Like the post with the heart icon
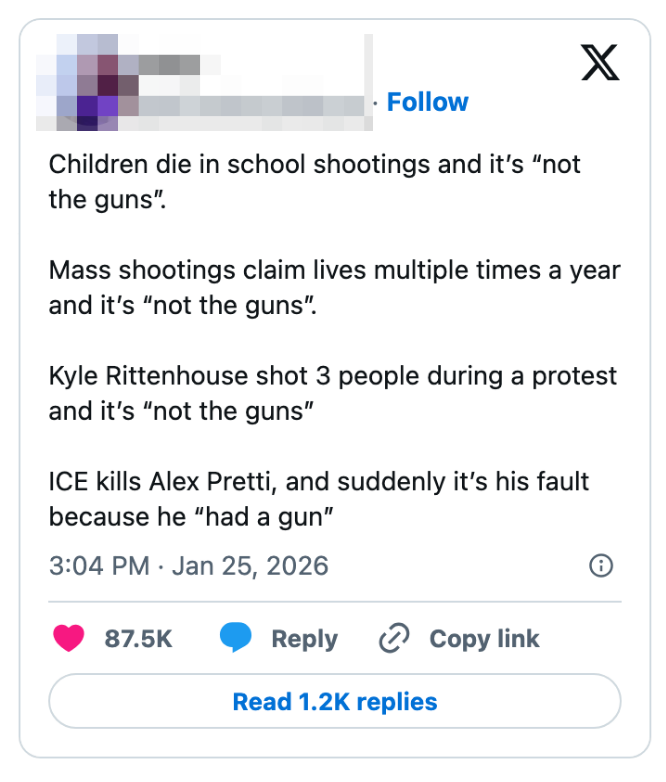This screenshot has height=782, width=666. tap(69, 639)
